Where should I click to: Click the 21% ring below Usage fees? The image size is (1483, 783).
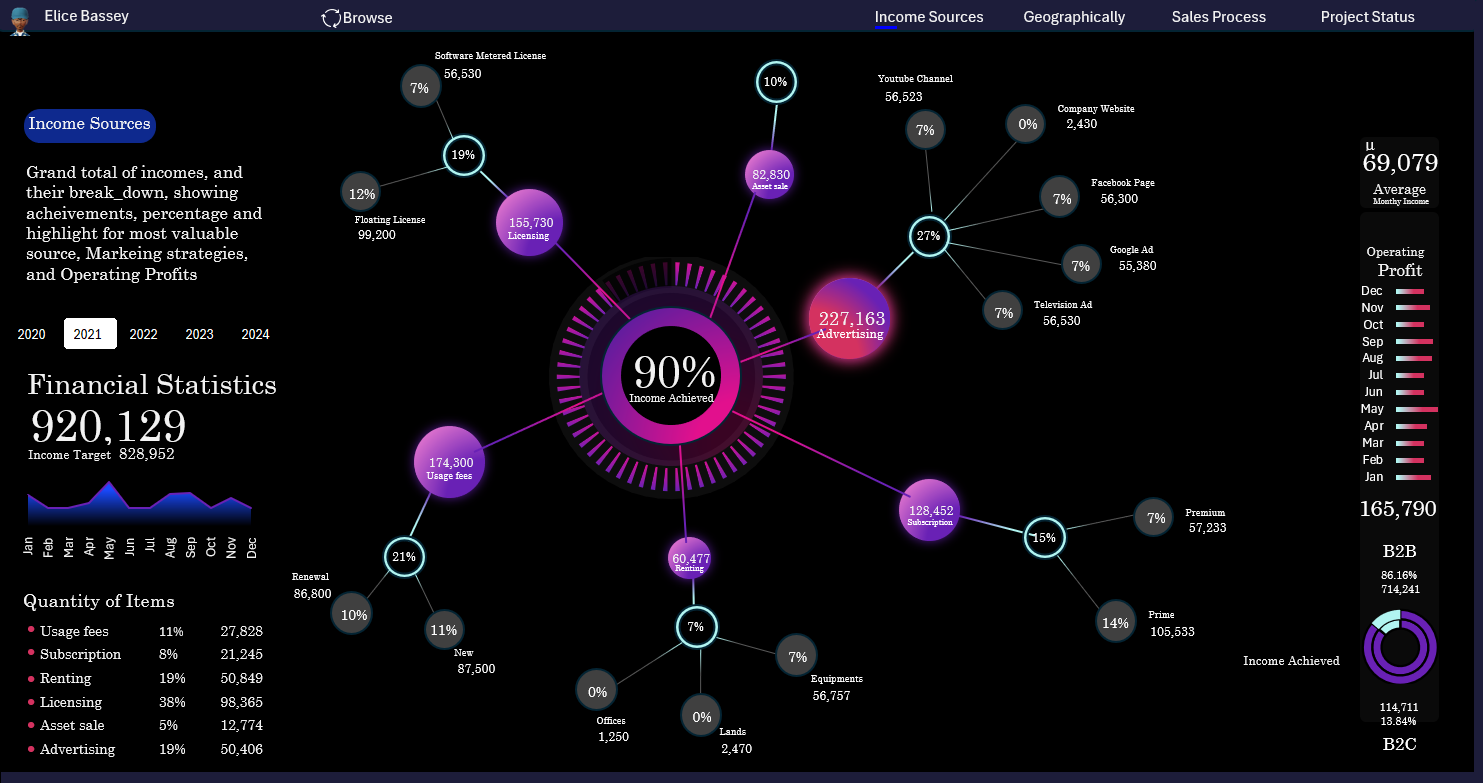405,557
